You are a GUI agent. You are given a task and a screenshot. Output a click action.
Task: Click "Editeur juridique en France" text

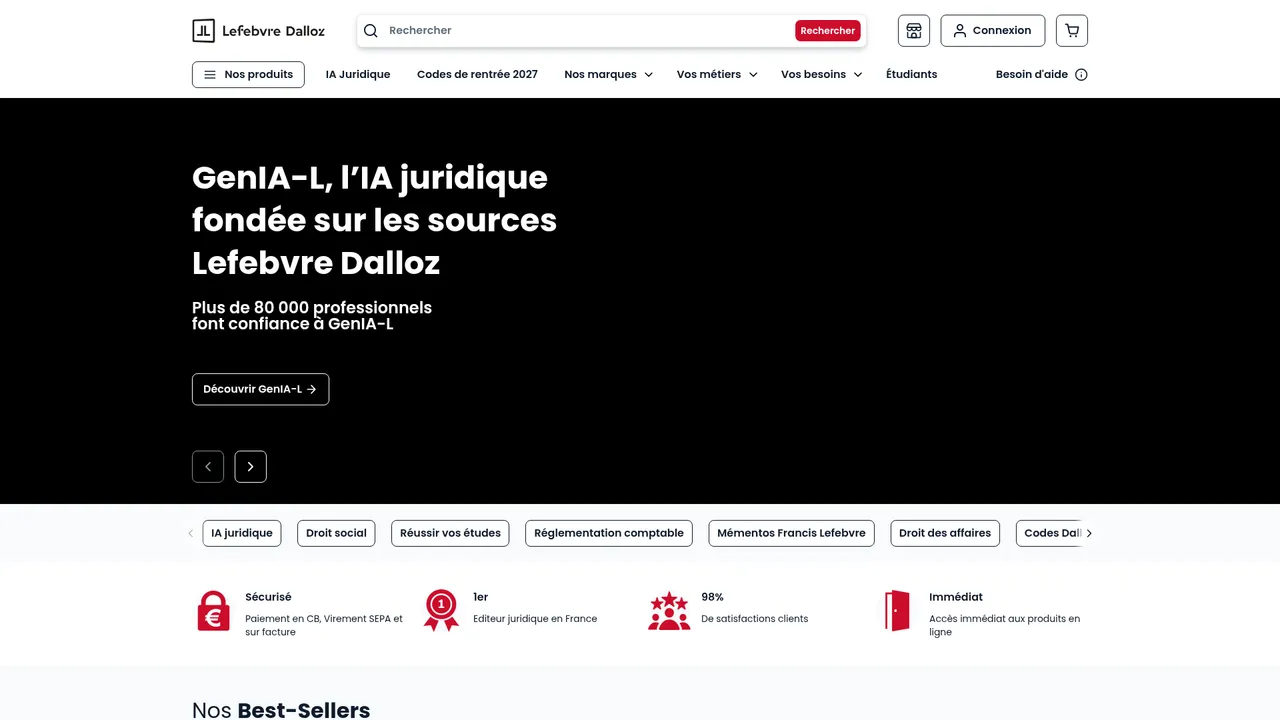point(535,619)
